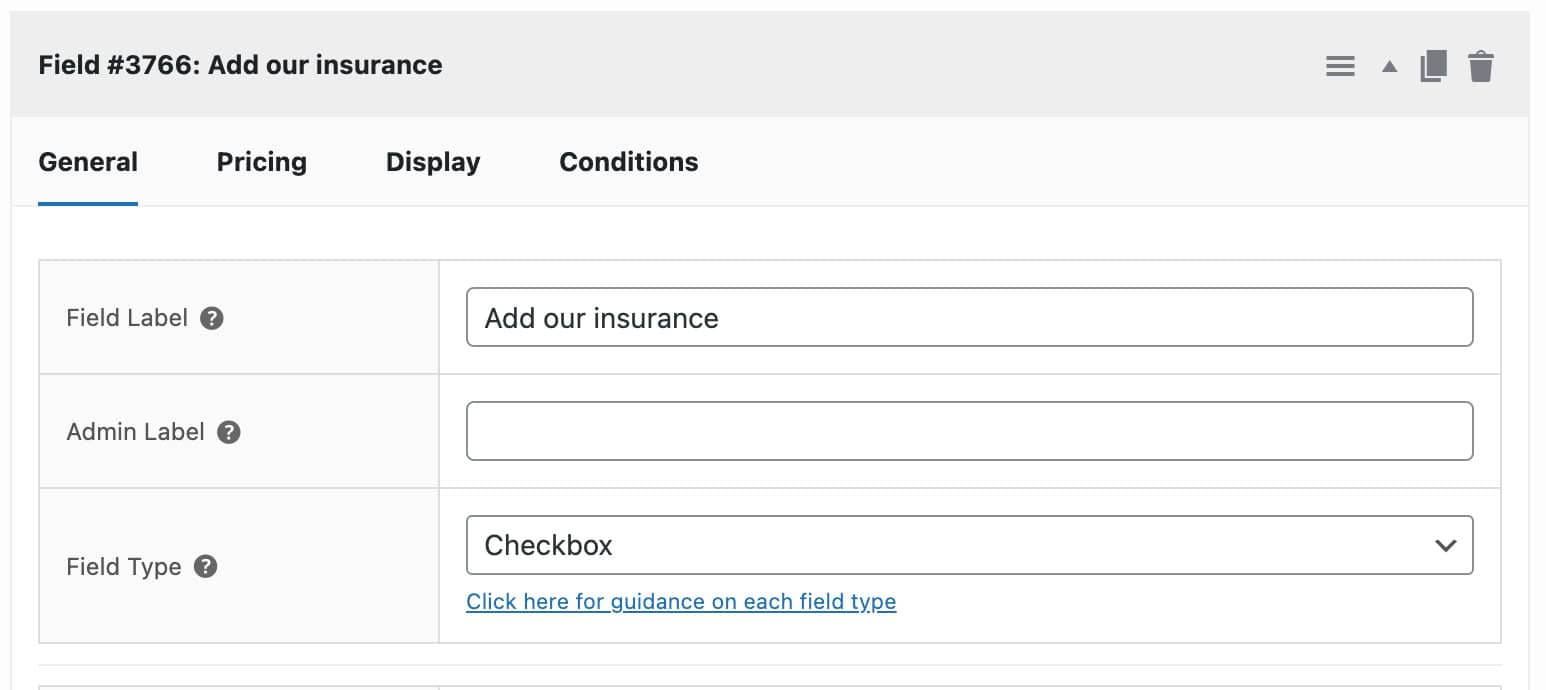The height and width of the screenshot is (690, 1546).
Task: Select the General tab
Action: 88,161
